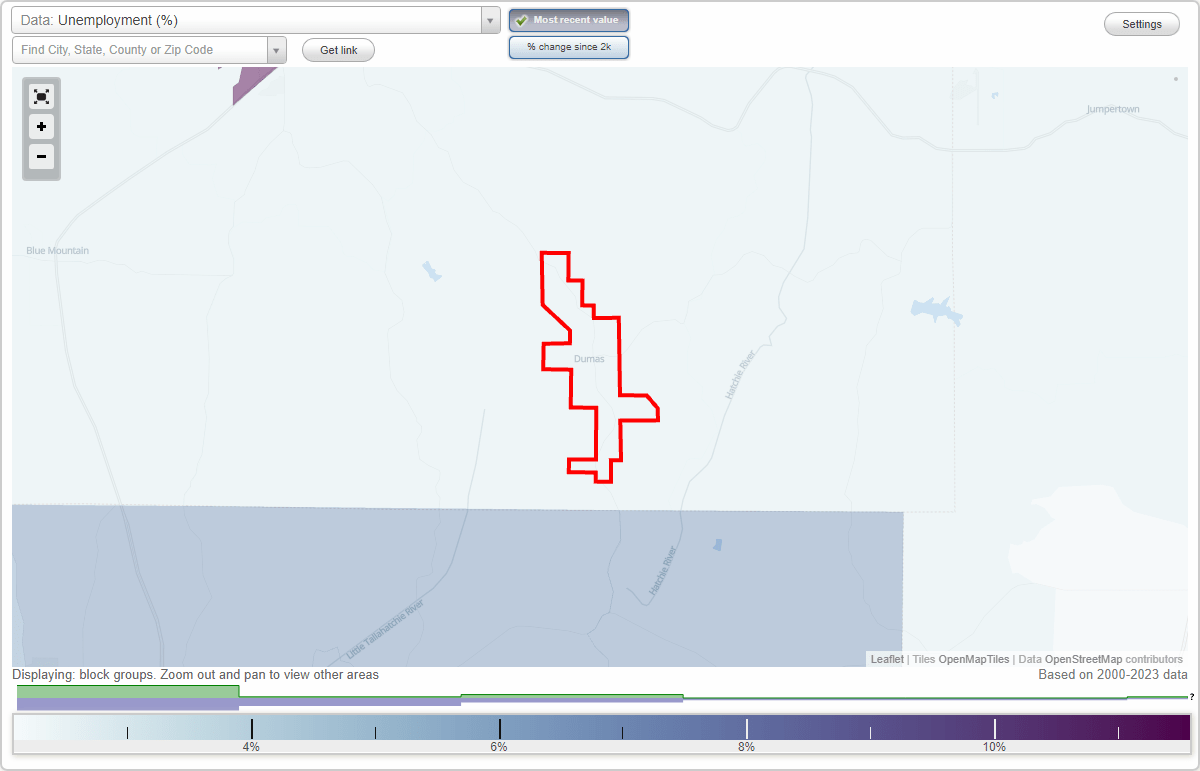Open the legend question mark help icon

pyautogui.click(x=1190, y=697)
